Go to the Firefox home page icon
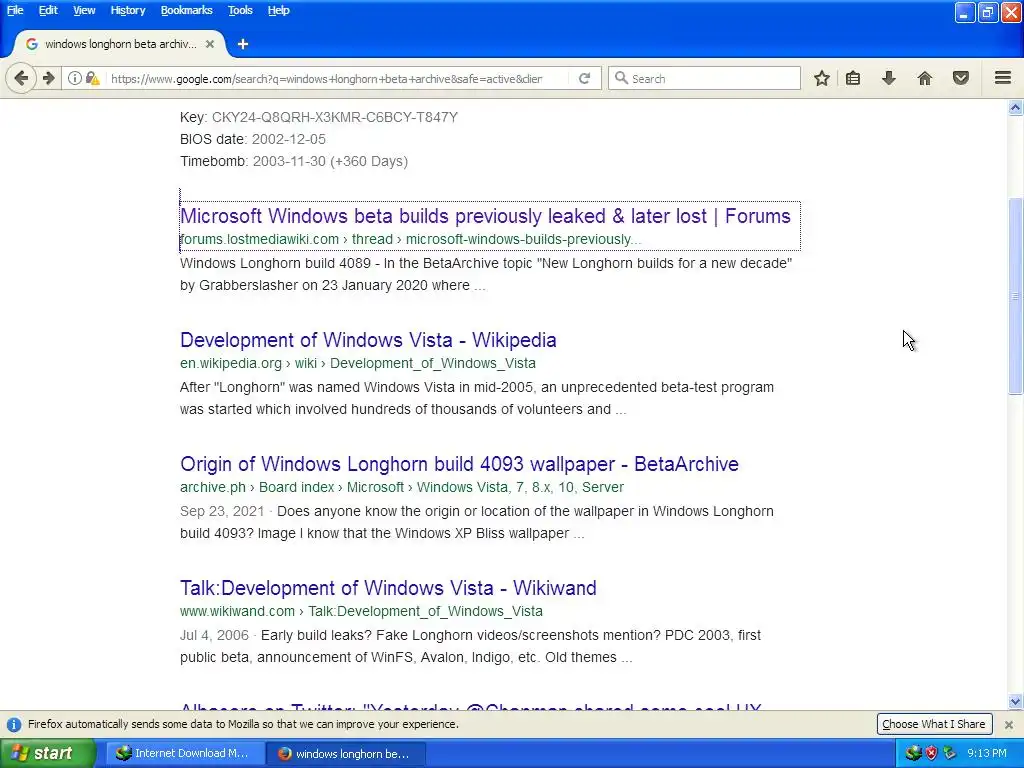This screenshot has height=768, width=1024. click(925, 78)
